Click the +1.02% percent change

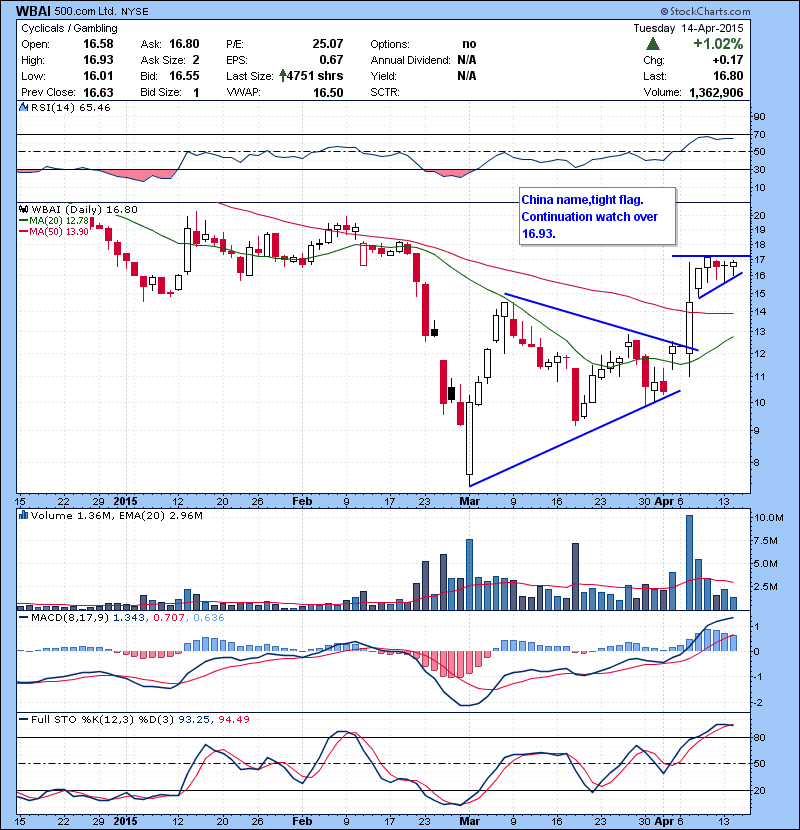pyautogui.click(x=718, y=43)
